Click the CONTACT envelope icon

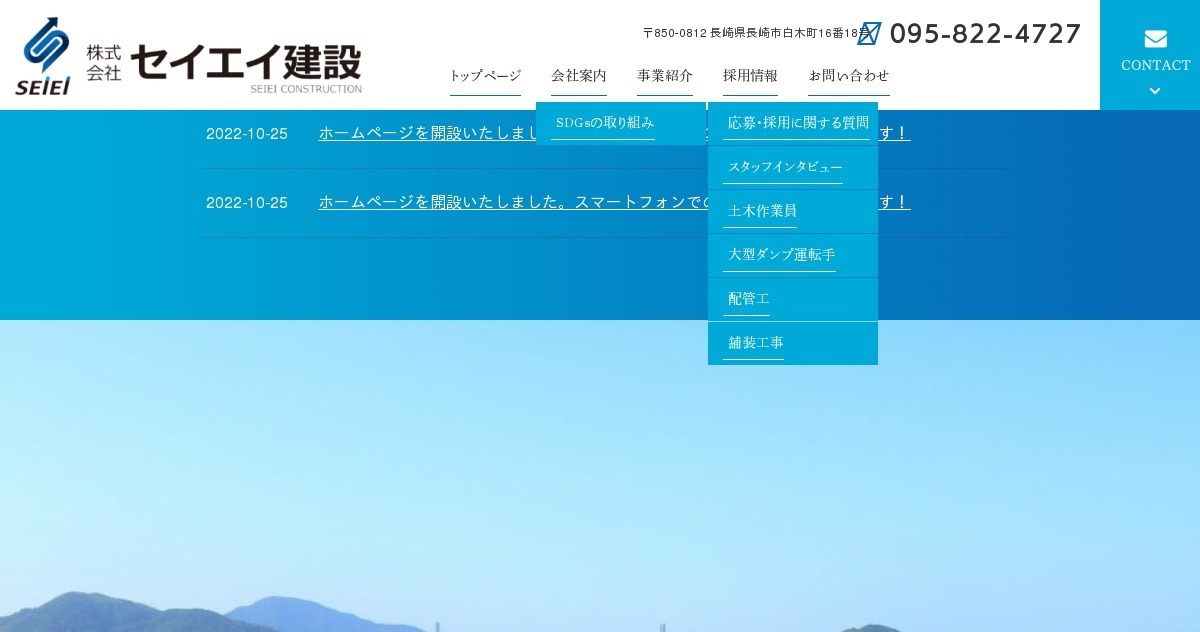pyautogui.click(x=1155, y=38)
